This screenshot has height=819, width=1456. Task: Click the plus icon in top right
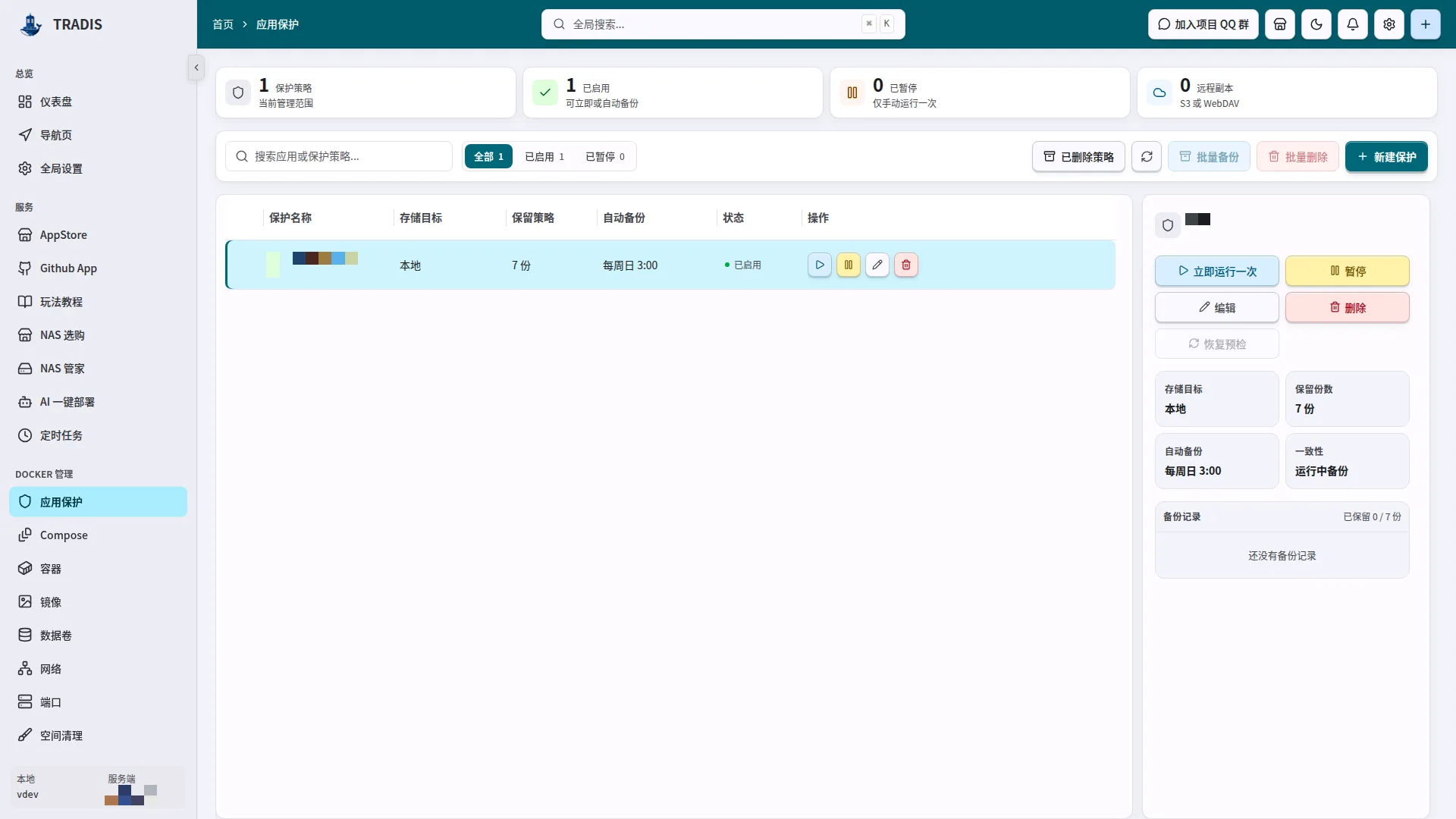click(x=1426, y=24)
